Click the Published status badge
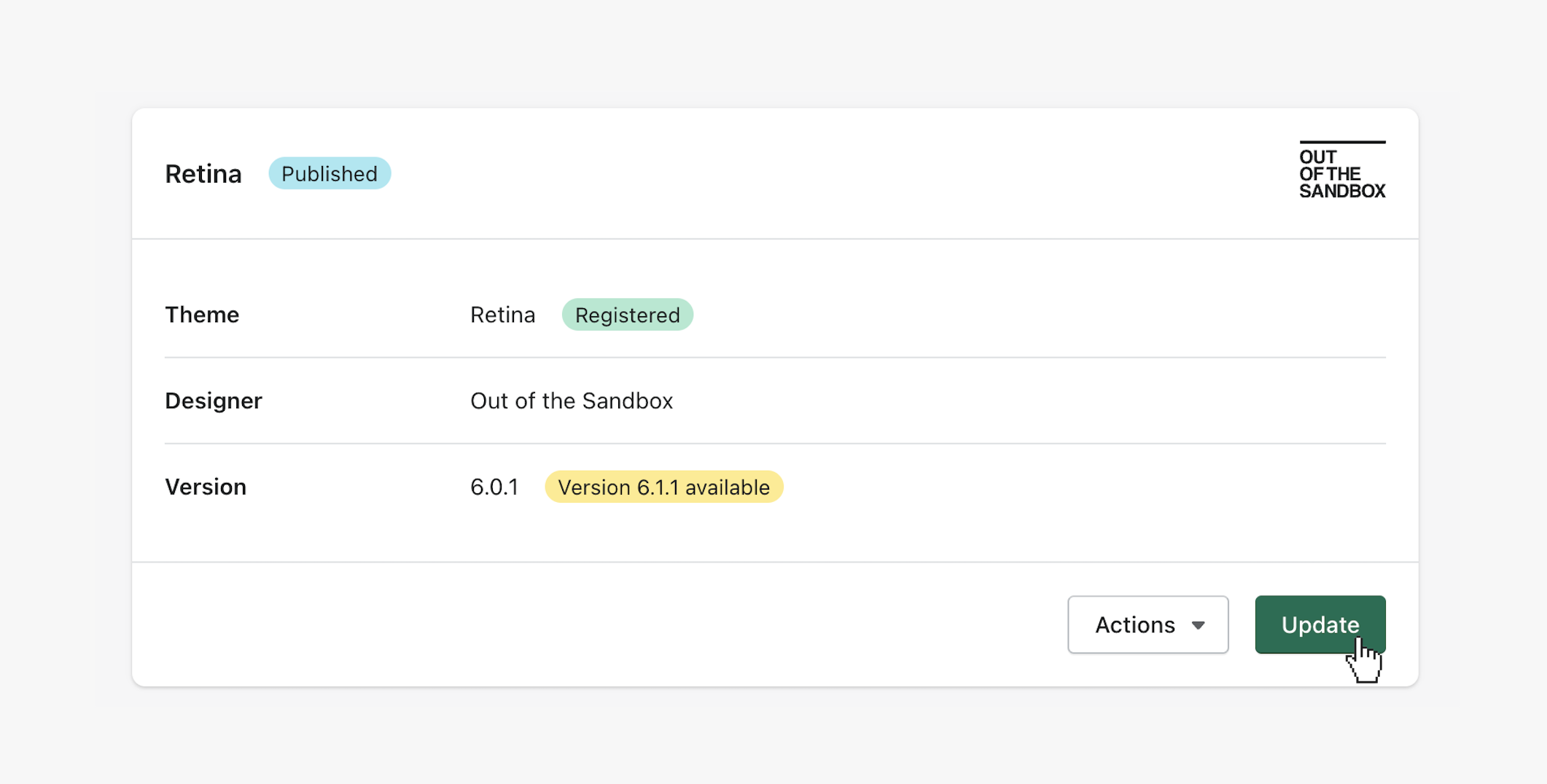The image size is (1547, 784). coord(330,173)
